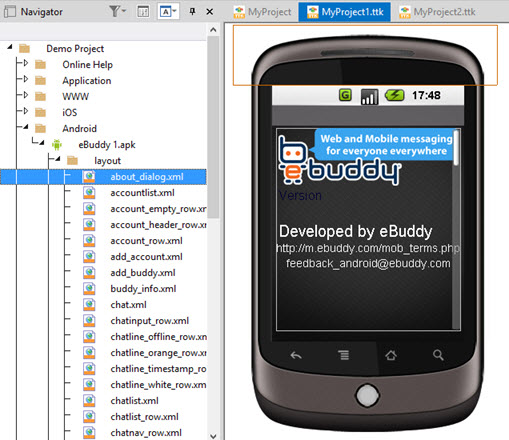Screen dimensions: 509x440
Task: Select the Demo Project folder icon
Action: tap(24, 49)
